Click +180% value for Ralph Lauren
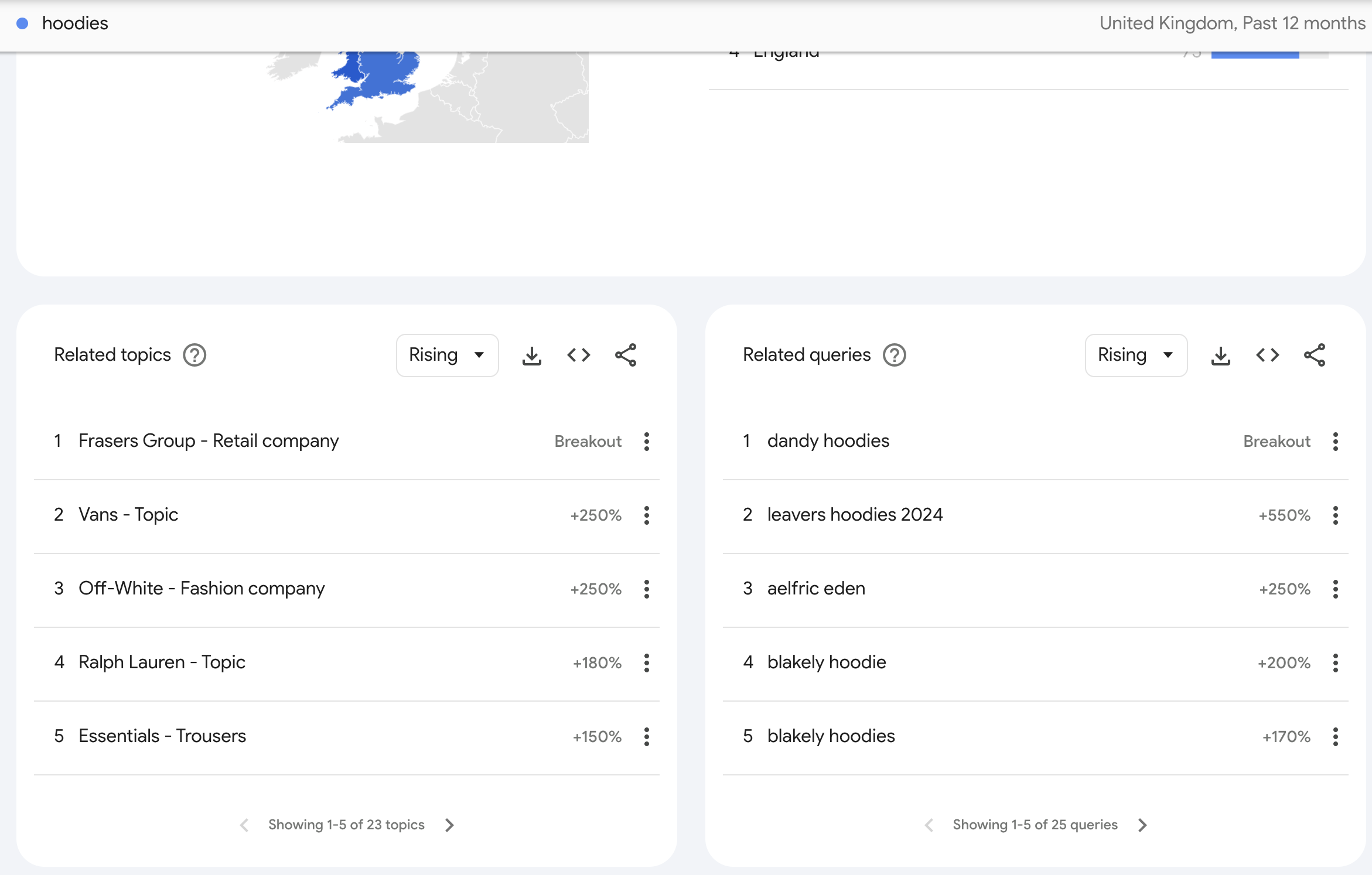Viewport: 1372px width, 875px height. [597, 663]
